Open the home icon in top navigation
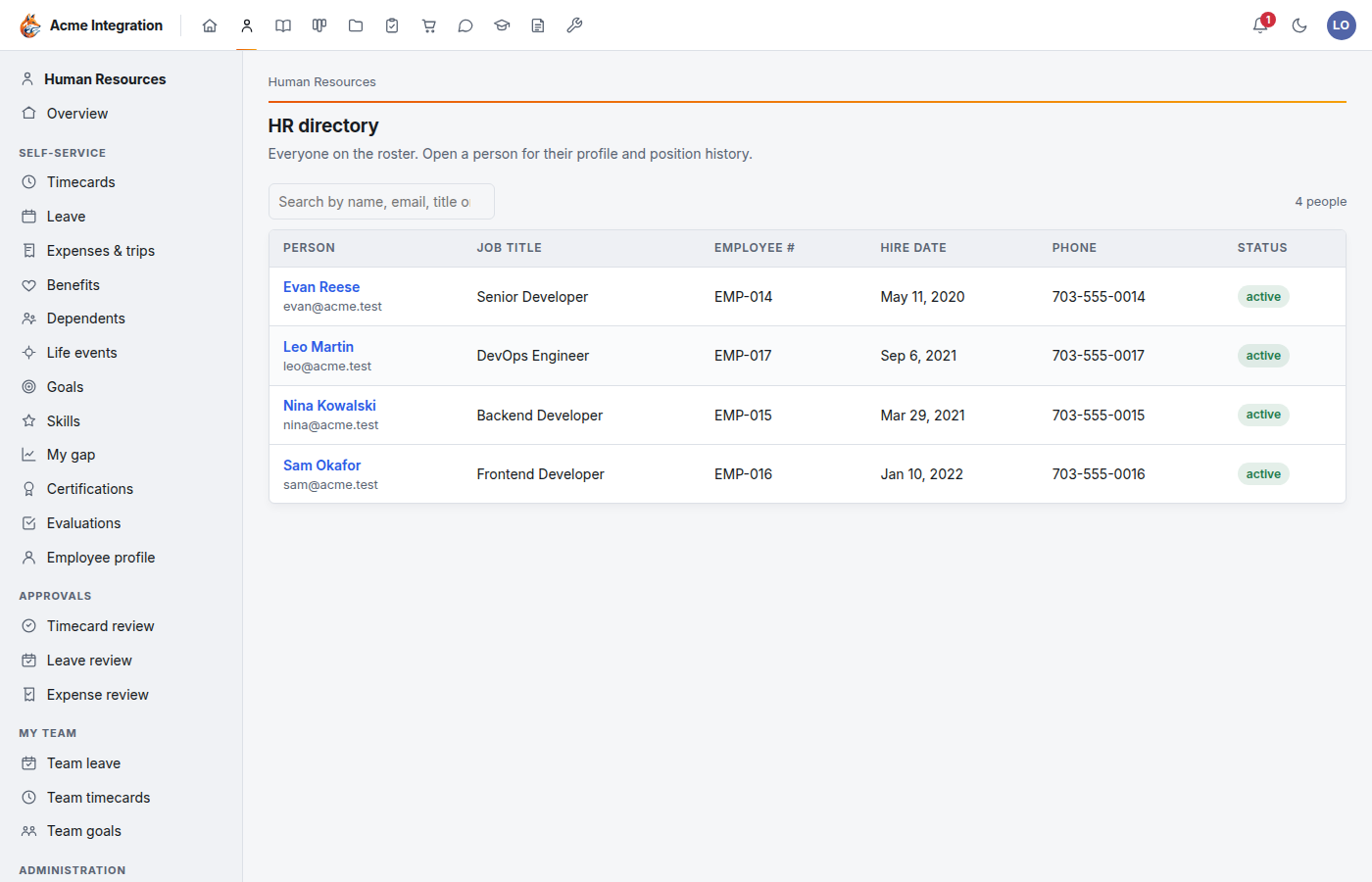 click(x=210, y=25)
